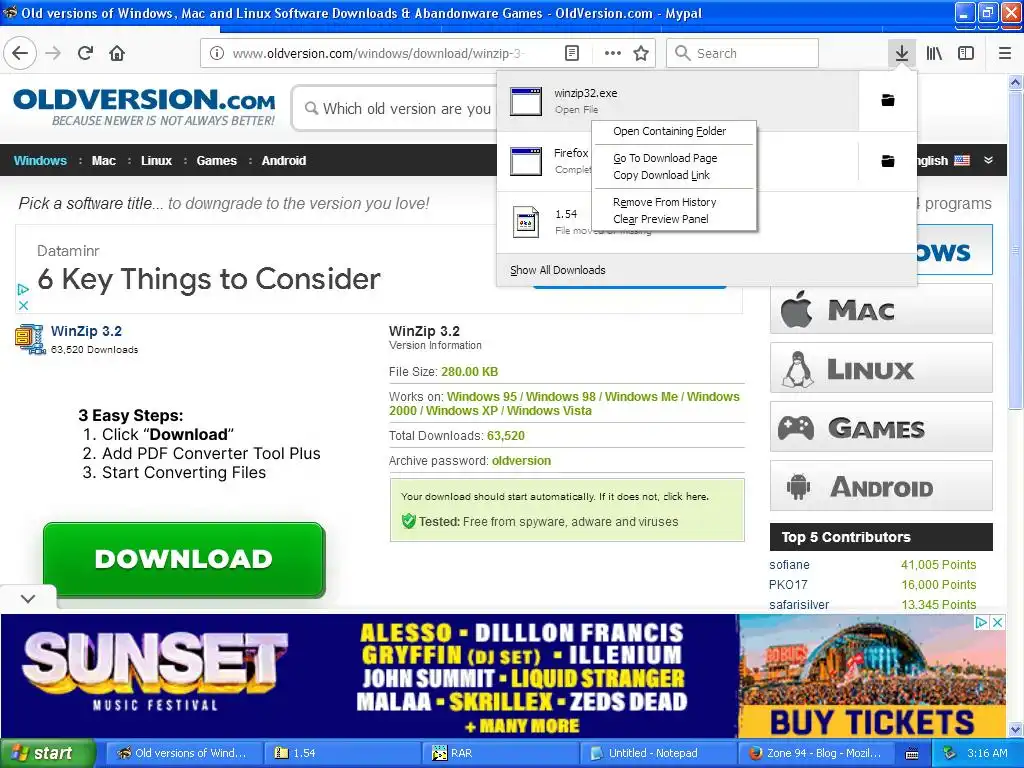Click the AdChoices icon on Sunset banner
Viewport: 1024px width, 768px height.
click(981, 622)
